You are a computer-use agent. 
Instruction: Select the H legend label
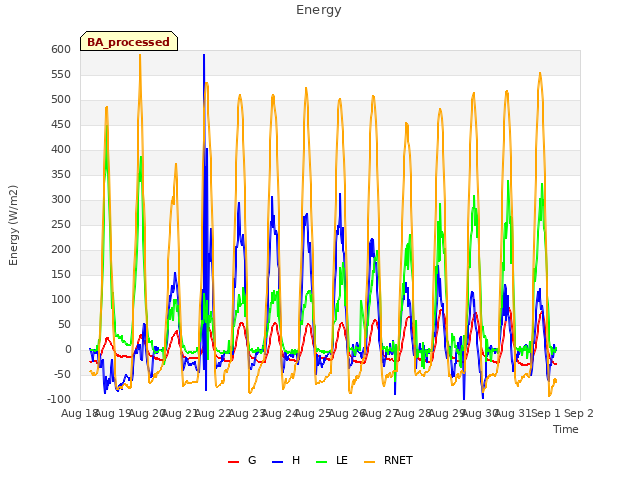coord(296,460)
